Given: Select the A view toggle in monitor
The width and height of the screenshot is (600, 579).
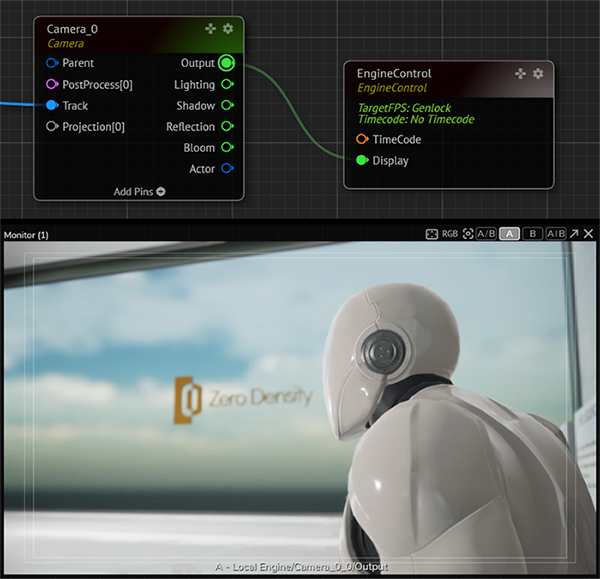Looking at the screenshot, I should (x=510, y=234).
